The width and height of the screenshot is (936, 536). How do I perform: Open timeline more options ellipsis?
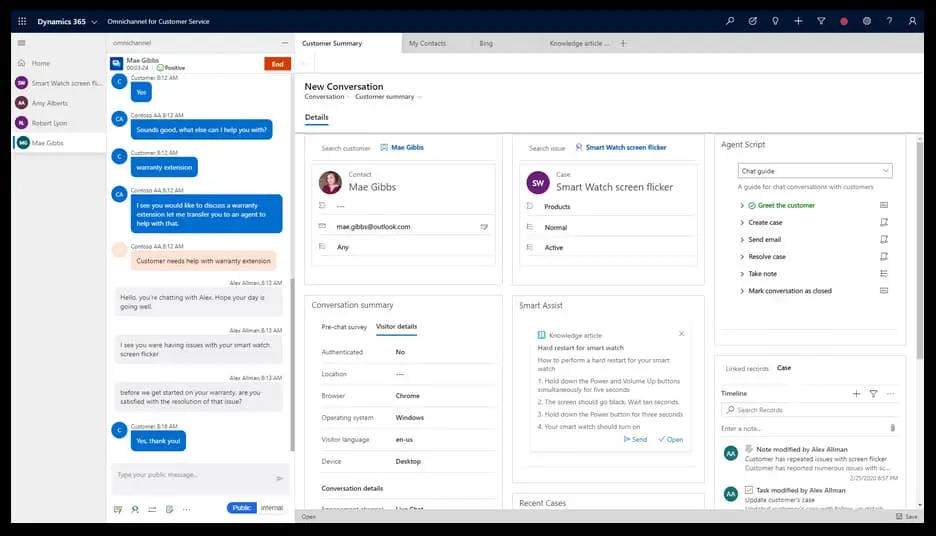[891, 393]
